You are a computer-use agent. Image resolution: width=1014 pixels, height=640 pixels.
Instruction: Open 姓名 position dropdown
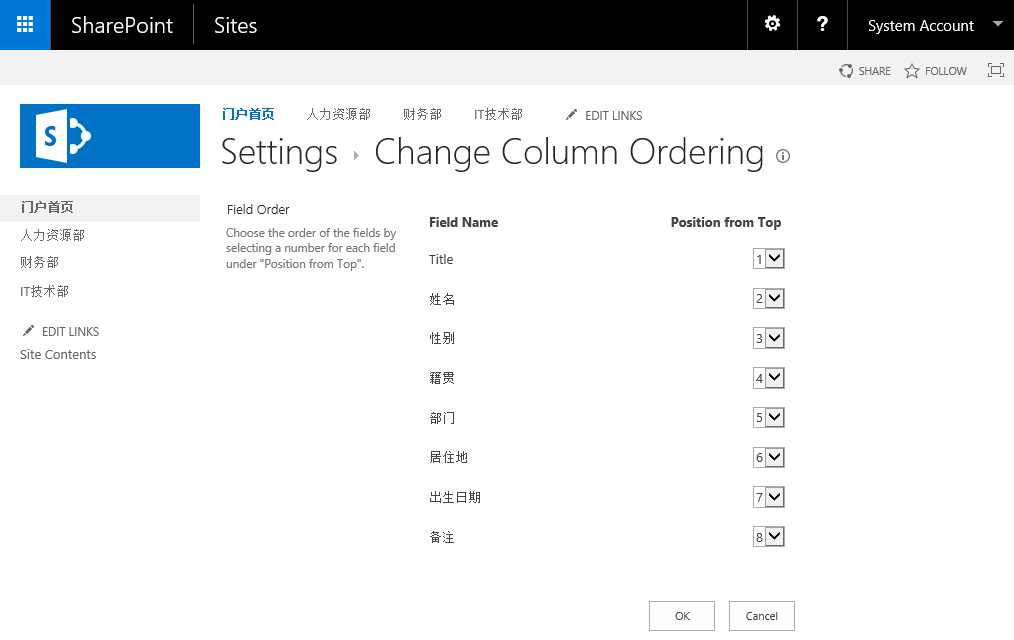[x=769, y=299]
